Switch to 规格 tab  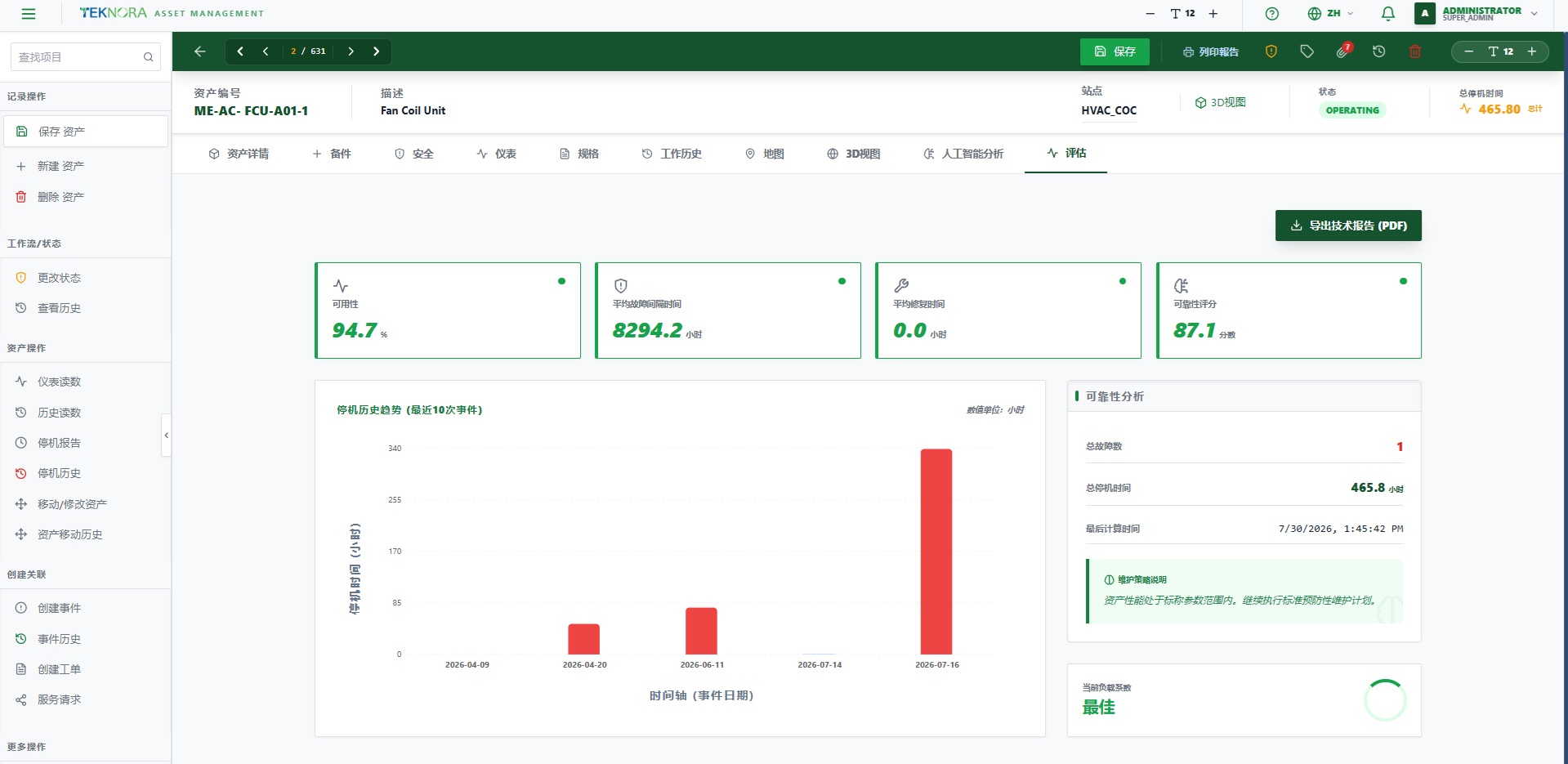click(x=579, y=154)
